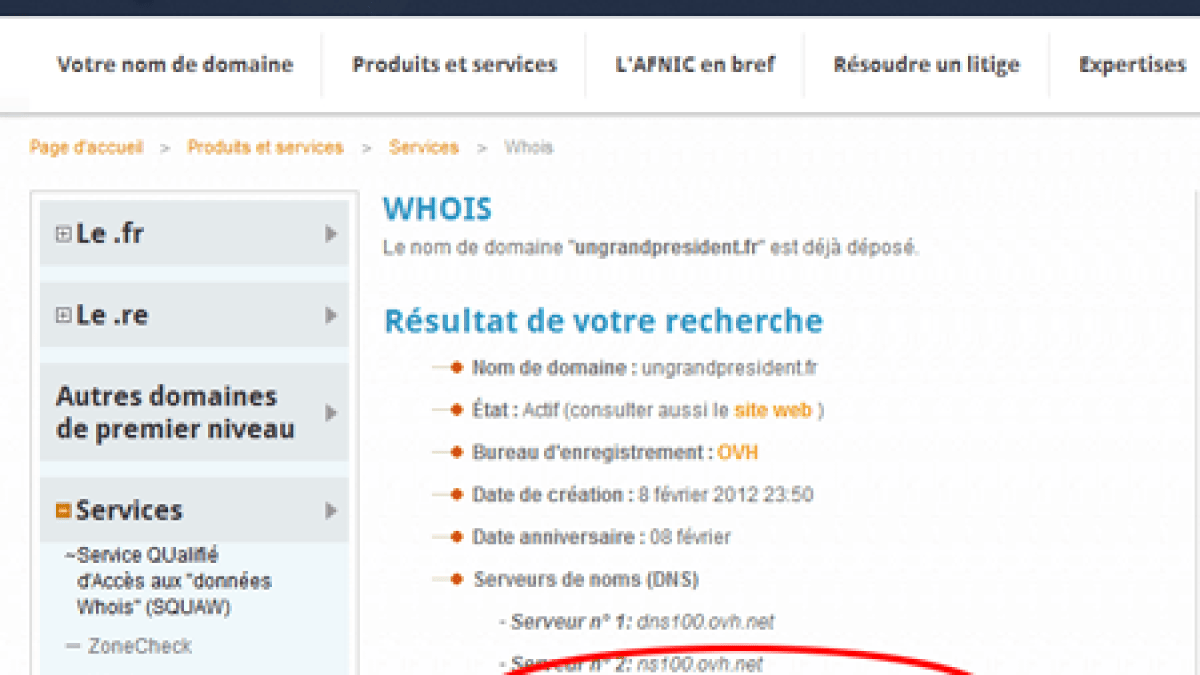The width and height of the screenshot is (1200, 675).
Task: Open the 'L'AFNIC en bref' menu
Action: pyautogui.click(x=695, y=65)
